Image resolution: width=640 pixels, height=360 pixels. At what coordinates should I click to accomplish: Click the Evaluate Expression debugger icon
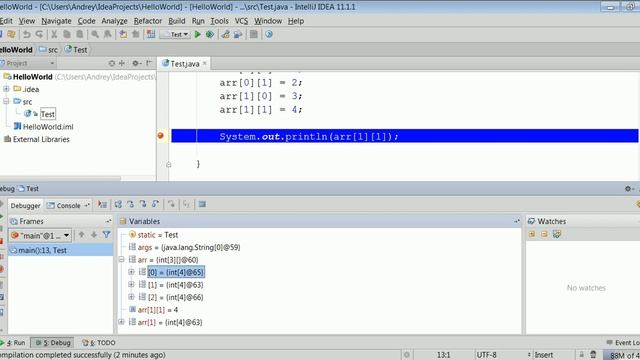point(202,204)
